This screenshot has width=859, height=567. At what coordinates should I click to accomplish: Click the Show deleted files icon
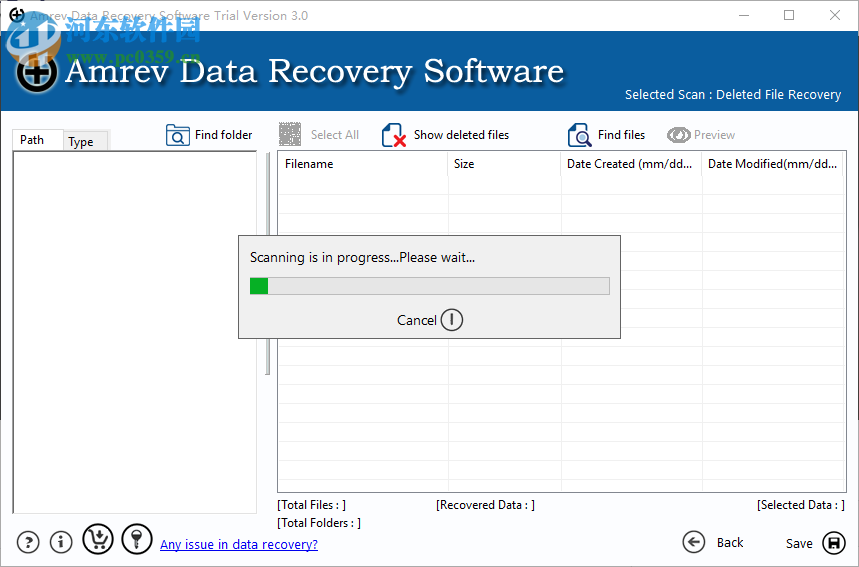coord(394,135)
